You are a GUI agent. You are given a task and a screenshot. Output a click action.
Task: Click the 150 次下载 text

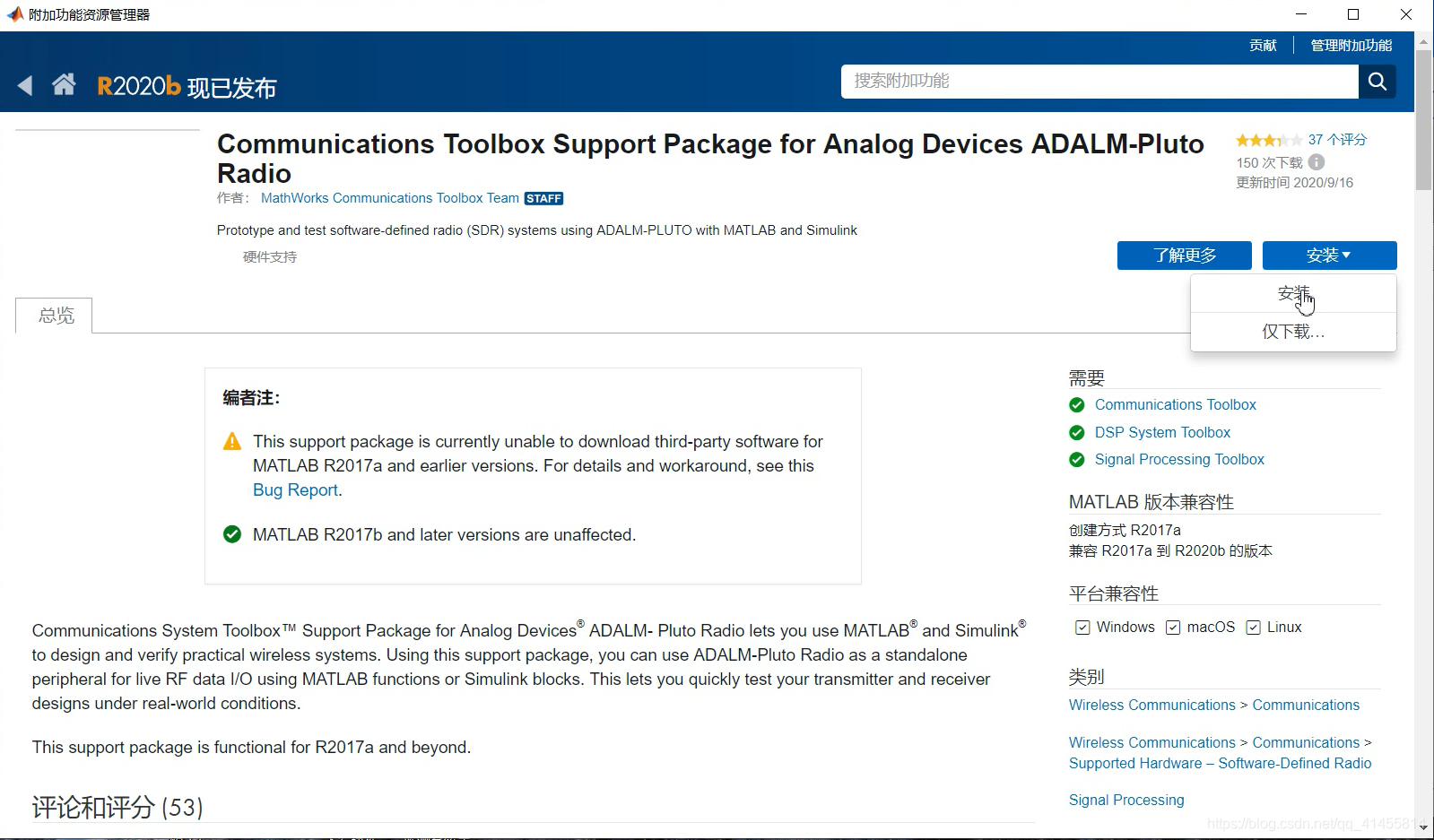tap(1269, 163)
